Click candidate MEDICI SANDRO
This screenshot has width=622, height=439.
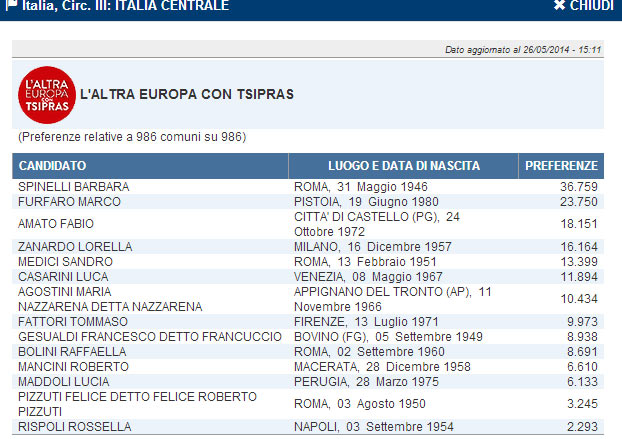point(54,262)
